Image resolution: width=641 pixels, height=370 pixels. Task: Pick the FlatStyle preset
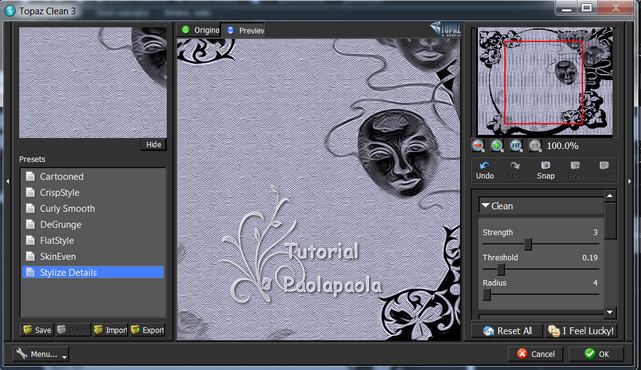93,240
